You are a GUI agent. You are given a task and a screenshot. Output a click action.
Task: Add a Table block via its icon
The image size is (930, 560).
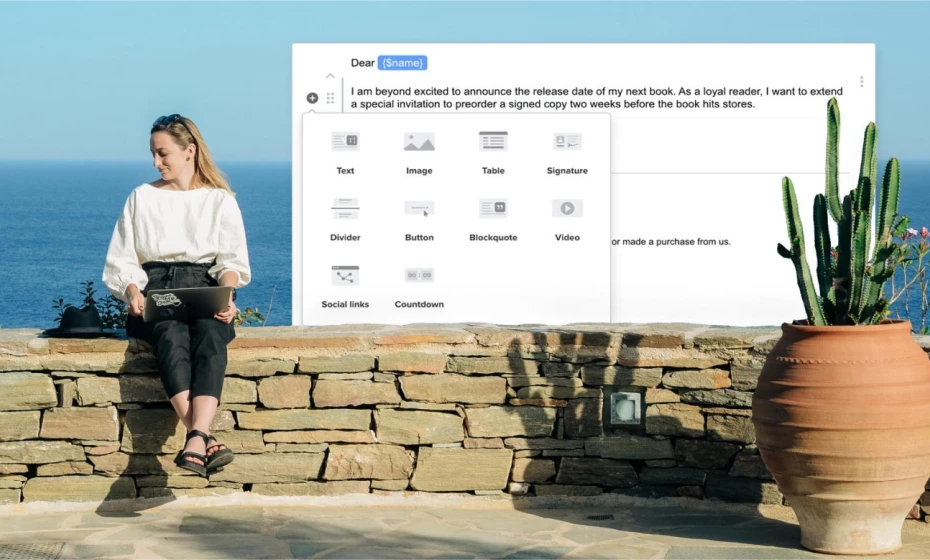pyautogui.click(x=493, y=142)
